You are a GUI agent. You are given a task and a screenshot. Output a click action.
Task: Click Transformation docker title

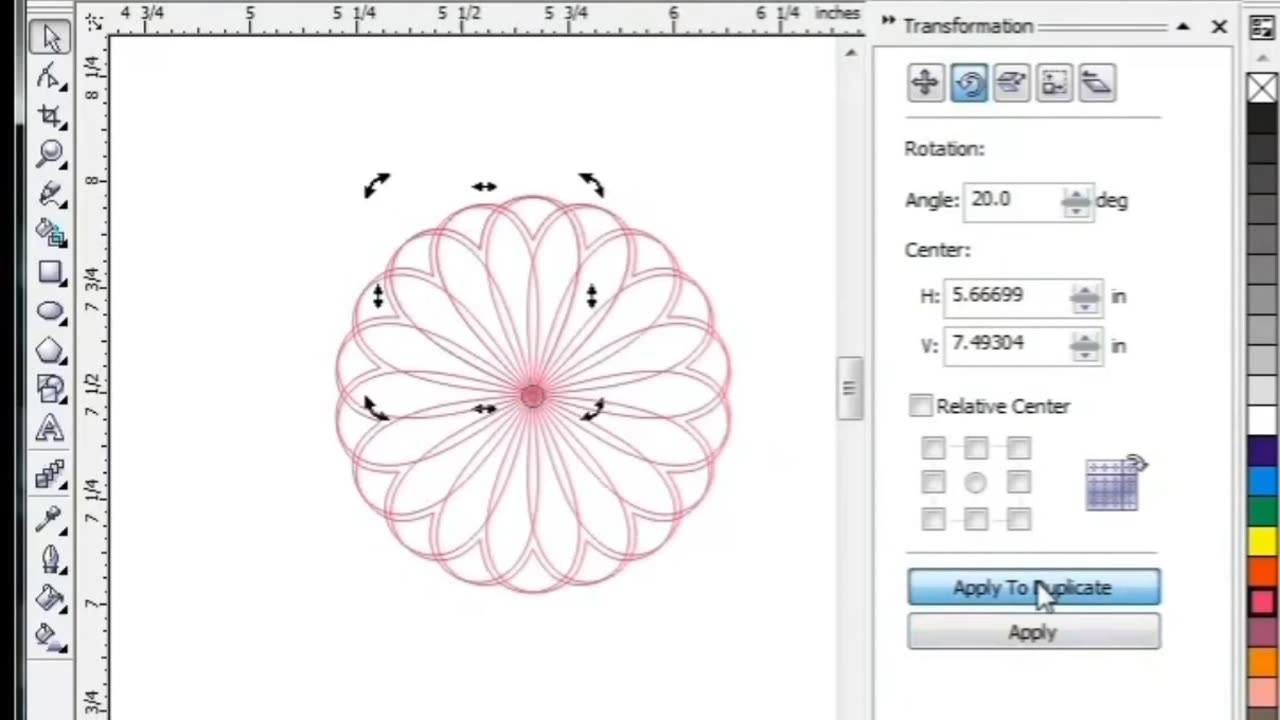tap(968, 26)
